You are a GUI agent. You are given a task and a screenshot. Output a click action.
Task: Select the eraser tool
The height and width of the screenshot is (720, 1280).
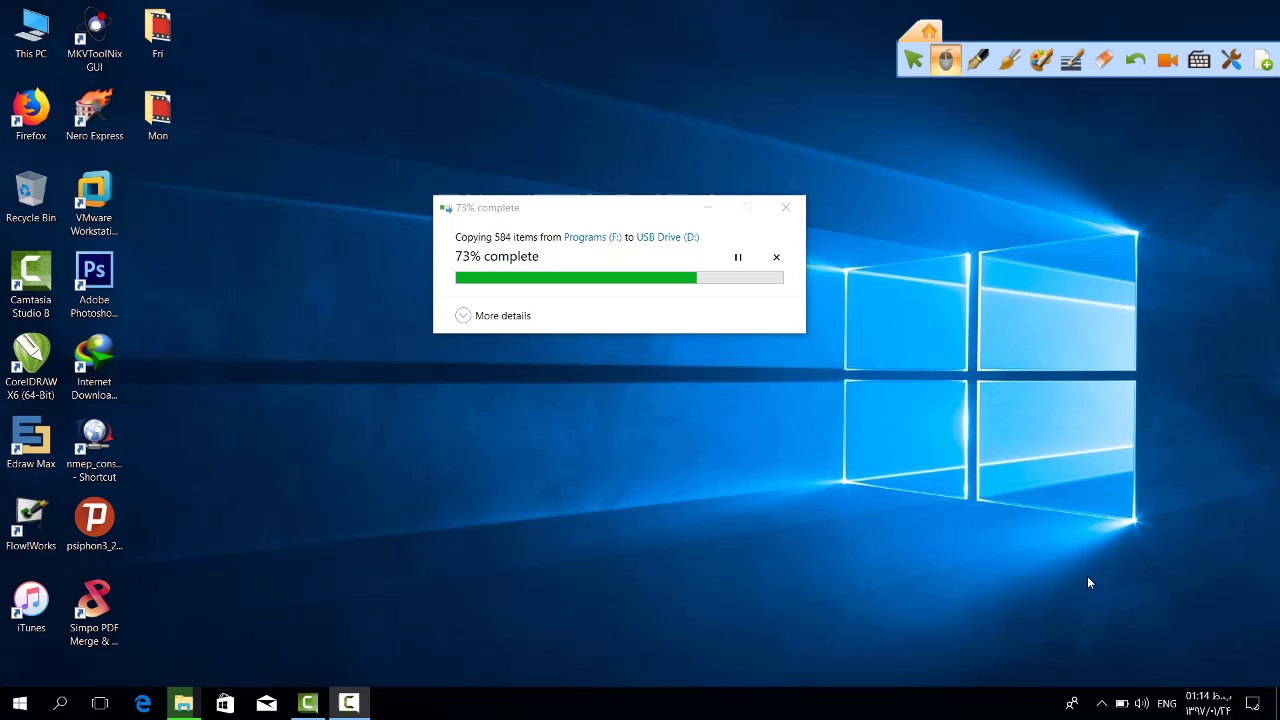pos(1104,61)
